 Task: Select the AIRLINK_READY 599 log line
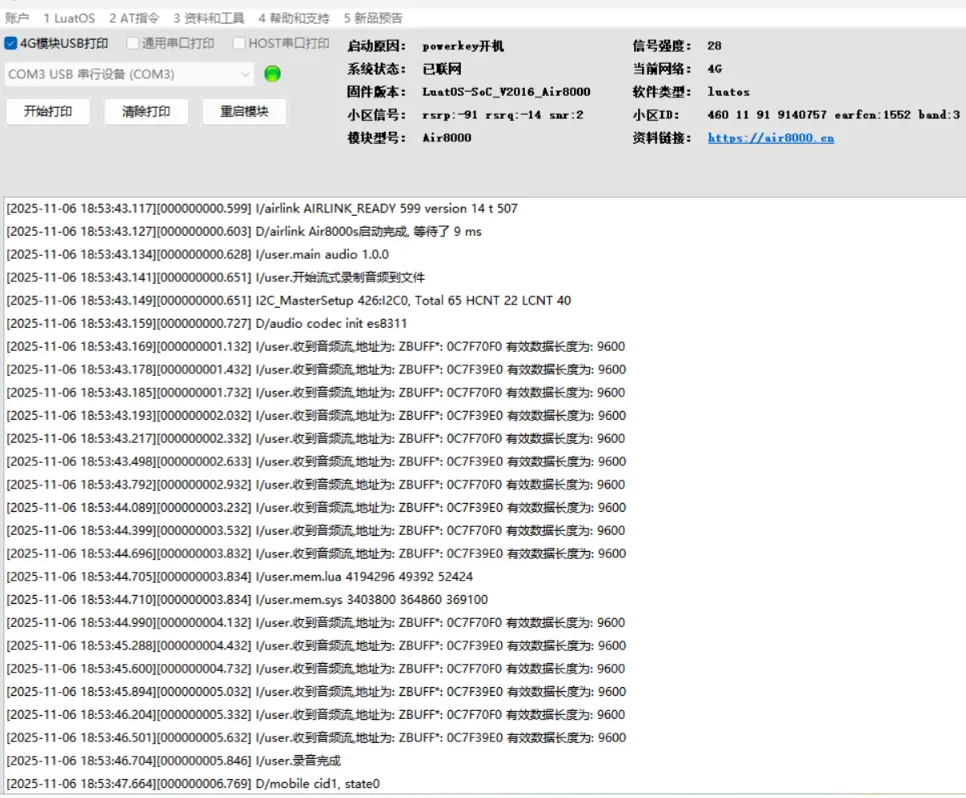tap(262, 209)
